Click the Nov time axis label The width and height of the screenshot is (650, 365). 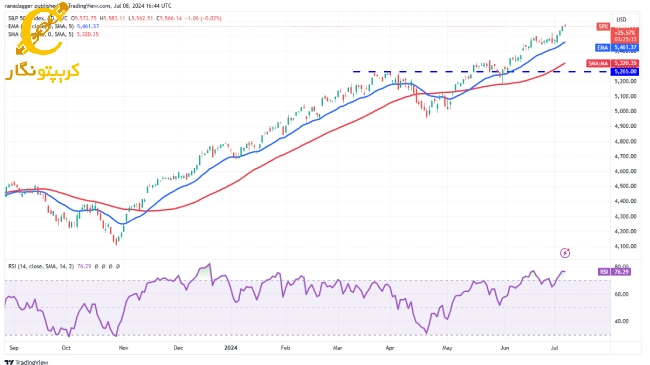[123, 348]
